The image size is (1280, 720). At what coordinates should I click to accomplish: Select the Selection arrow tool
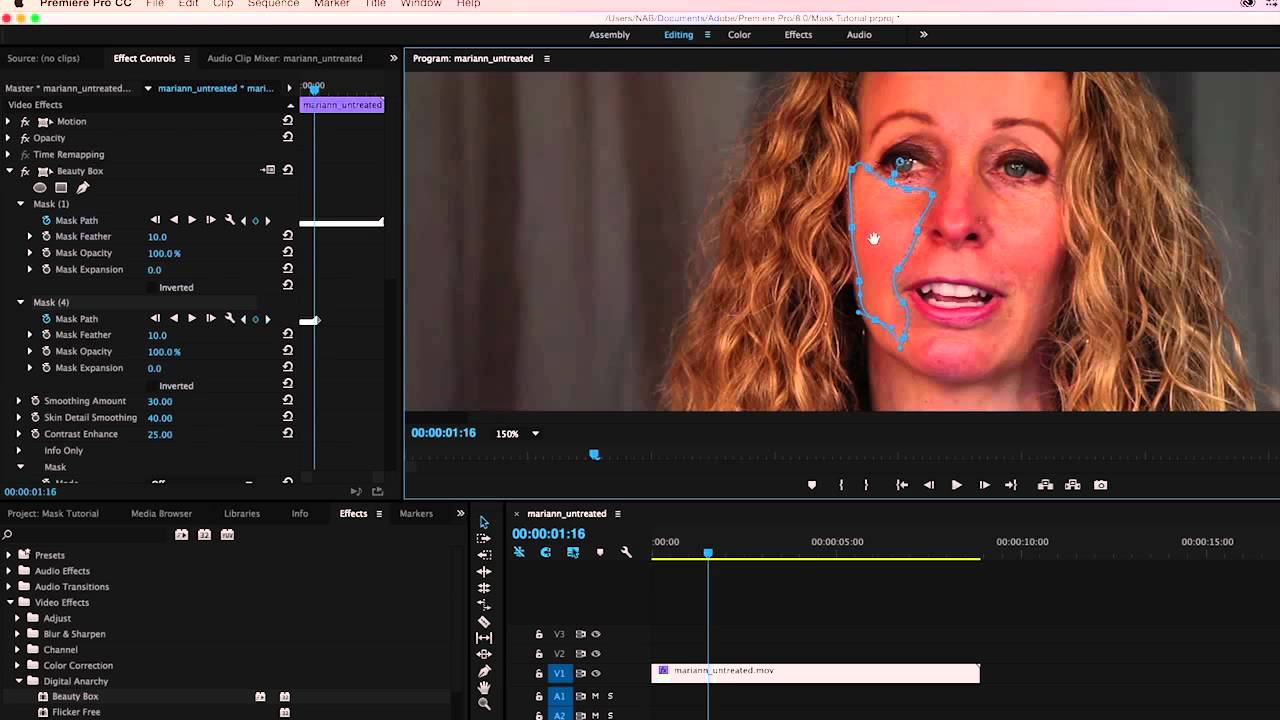(x=484, y=522)
